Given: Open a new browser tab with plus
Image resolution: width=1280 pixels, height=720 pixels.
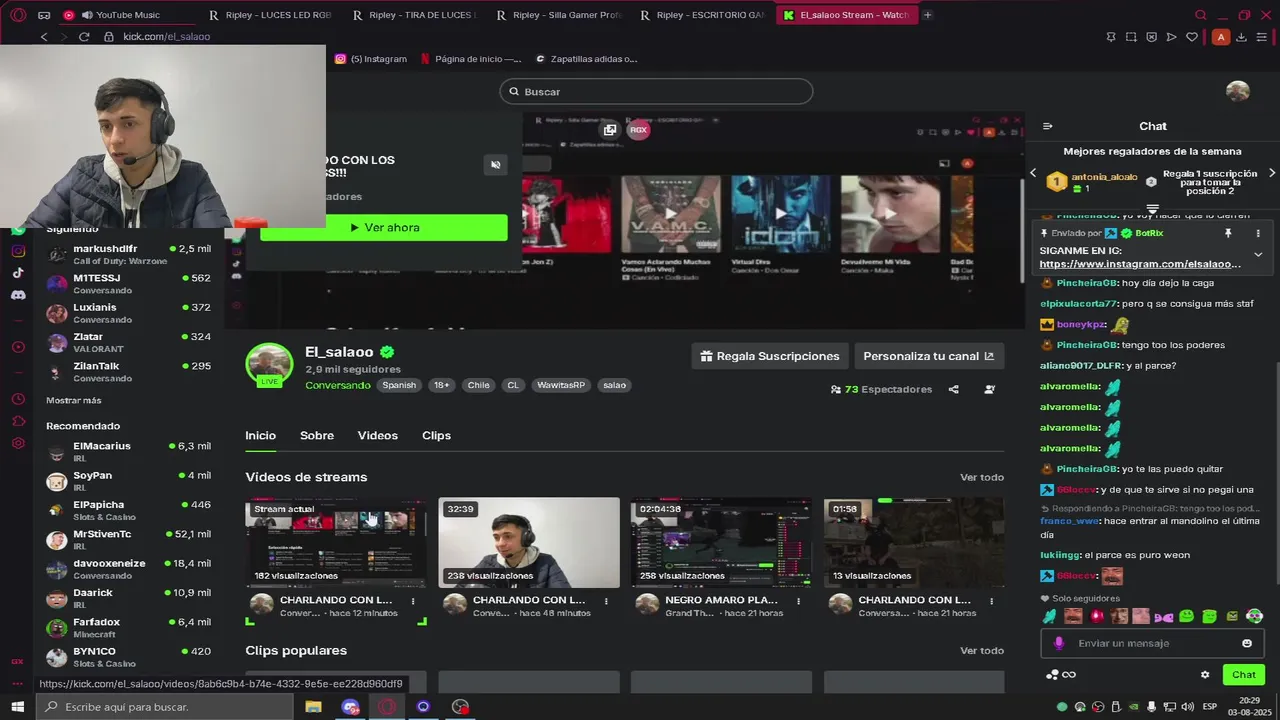Looking at the screenshot, I should (x=928, y=15).
